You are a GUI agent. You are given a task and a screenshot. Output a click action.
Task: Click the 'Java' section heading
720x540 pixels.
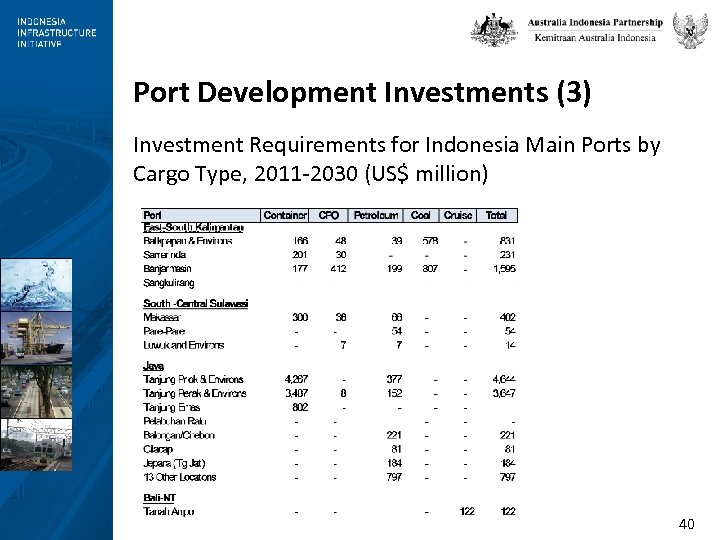point(153,366)
